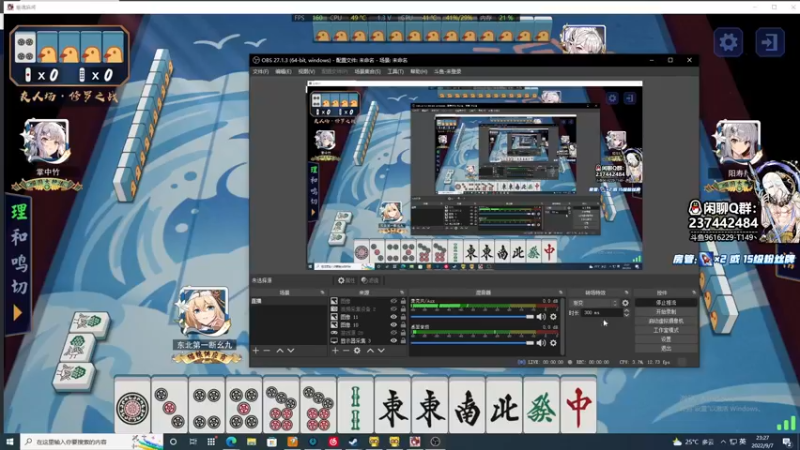800x450 pixels.
Task: Open OBS 编辑(E) menu
Action: [x=283, y=71]
